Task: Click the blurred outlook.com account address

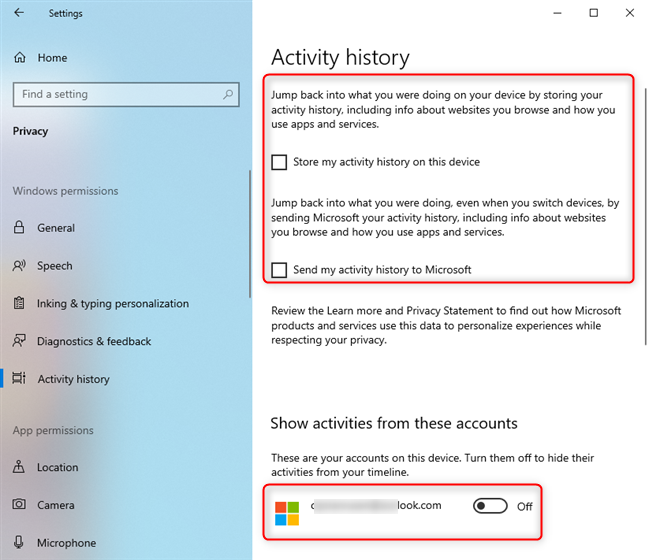Action: (x=376, y=505)
